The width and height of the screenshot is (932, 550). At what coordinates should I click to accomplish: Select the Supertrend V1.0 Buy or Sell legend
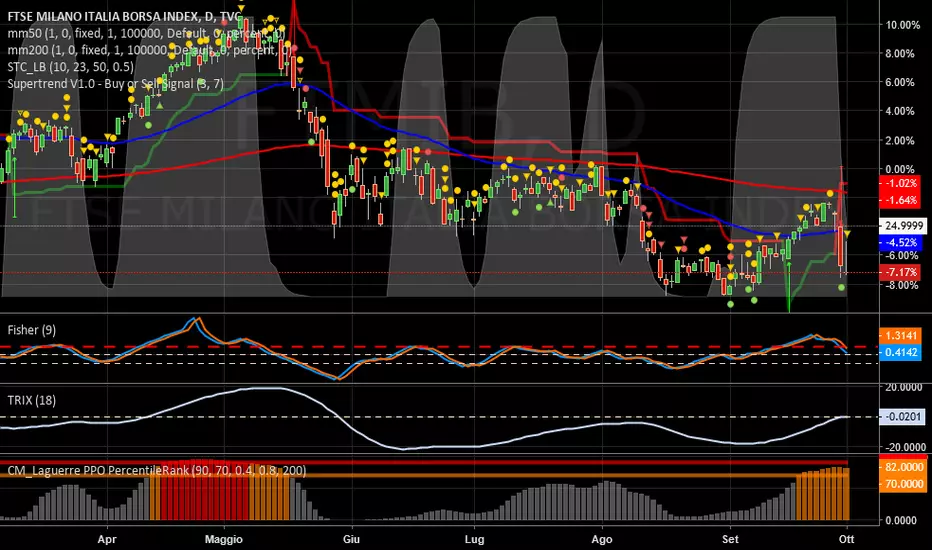(x=115, y=83)
